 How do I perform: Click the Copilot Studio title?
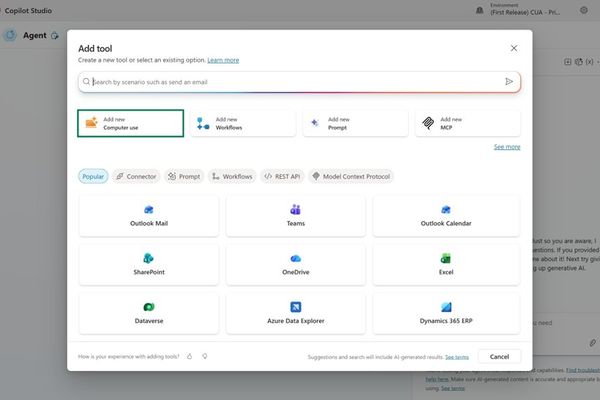(28, 11)
